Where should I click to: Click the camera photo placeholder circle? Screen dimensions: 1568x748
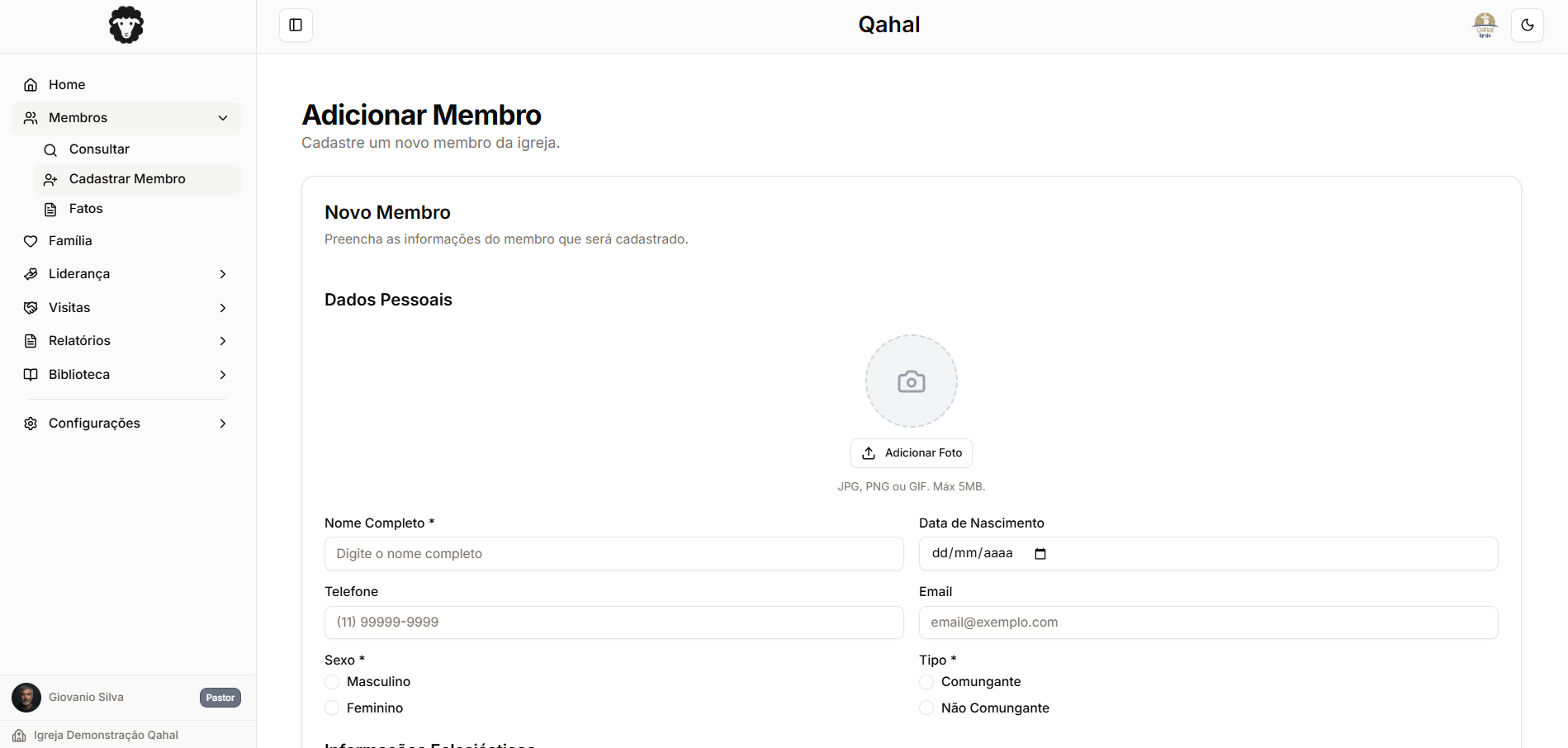pyautogui.click(x=911, y=381)
